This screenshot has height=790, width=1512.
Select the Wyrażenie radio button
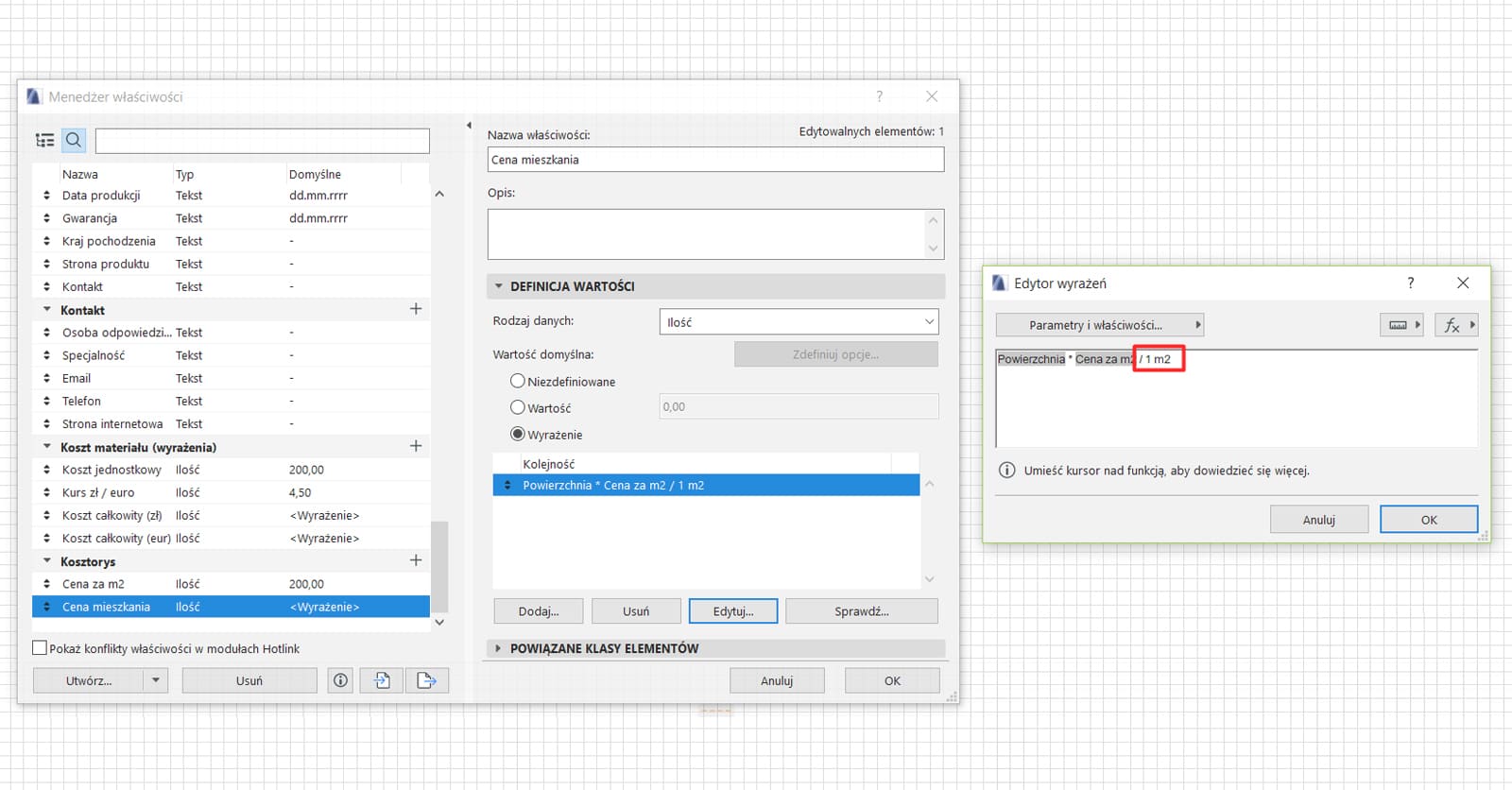click(517, 434)
